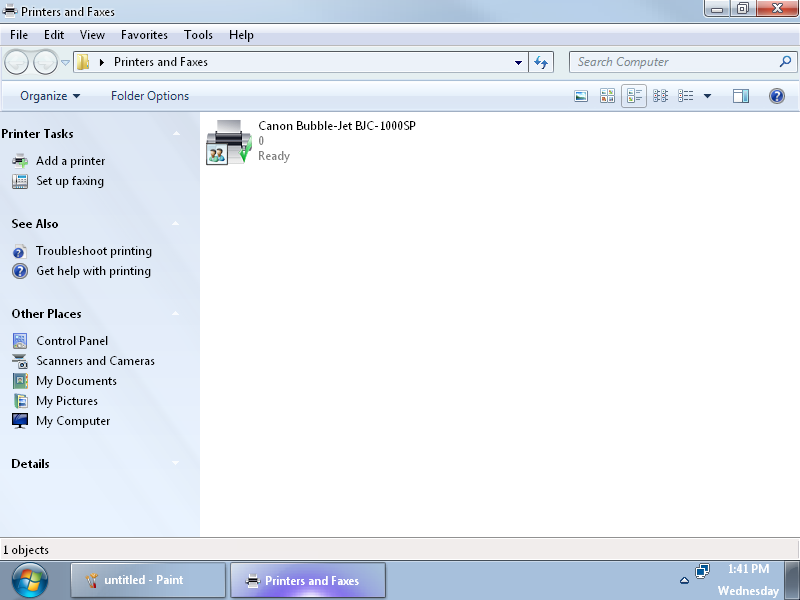Open the view options dropdown arrow

pyautogui.click(x=707, y=96)
